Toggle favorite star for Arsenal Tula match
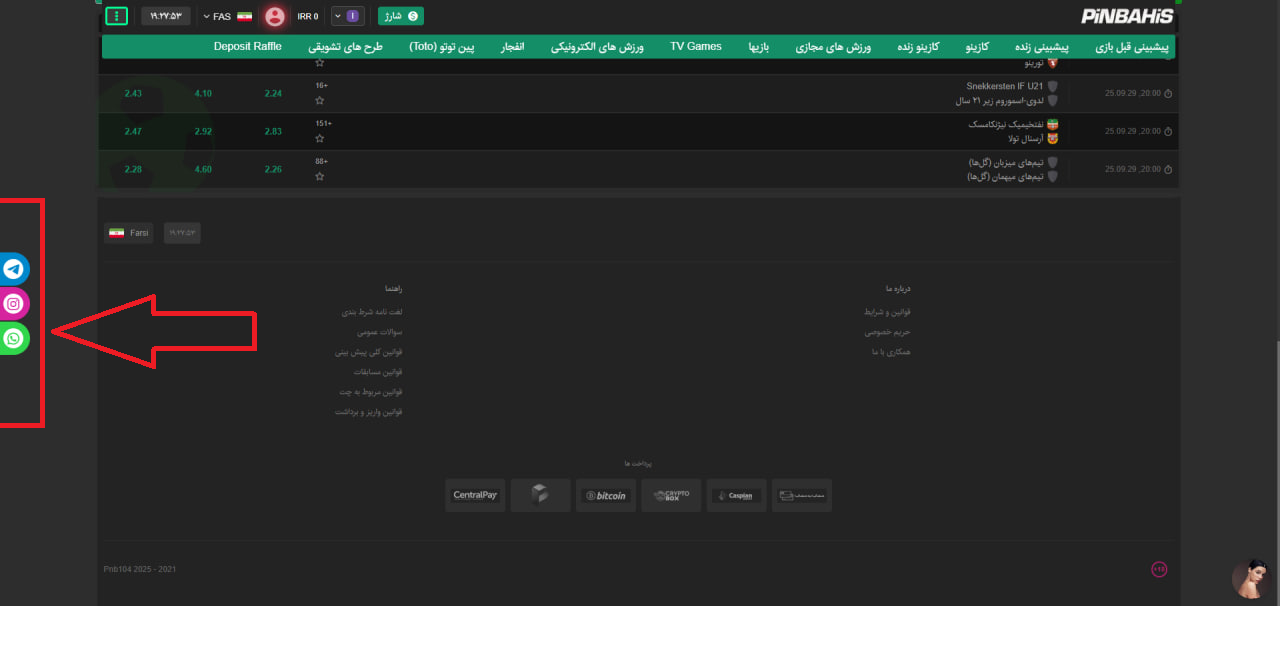The height and width of the screenshot is (648, 1280). (x=320, y=139)
